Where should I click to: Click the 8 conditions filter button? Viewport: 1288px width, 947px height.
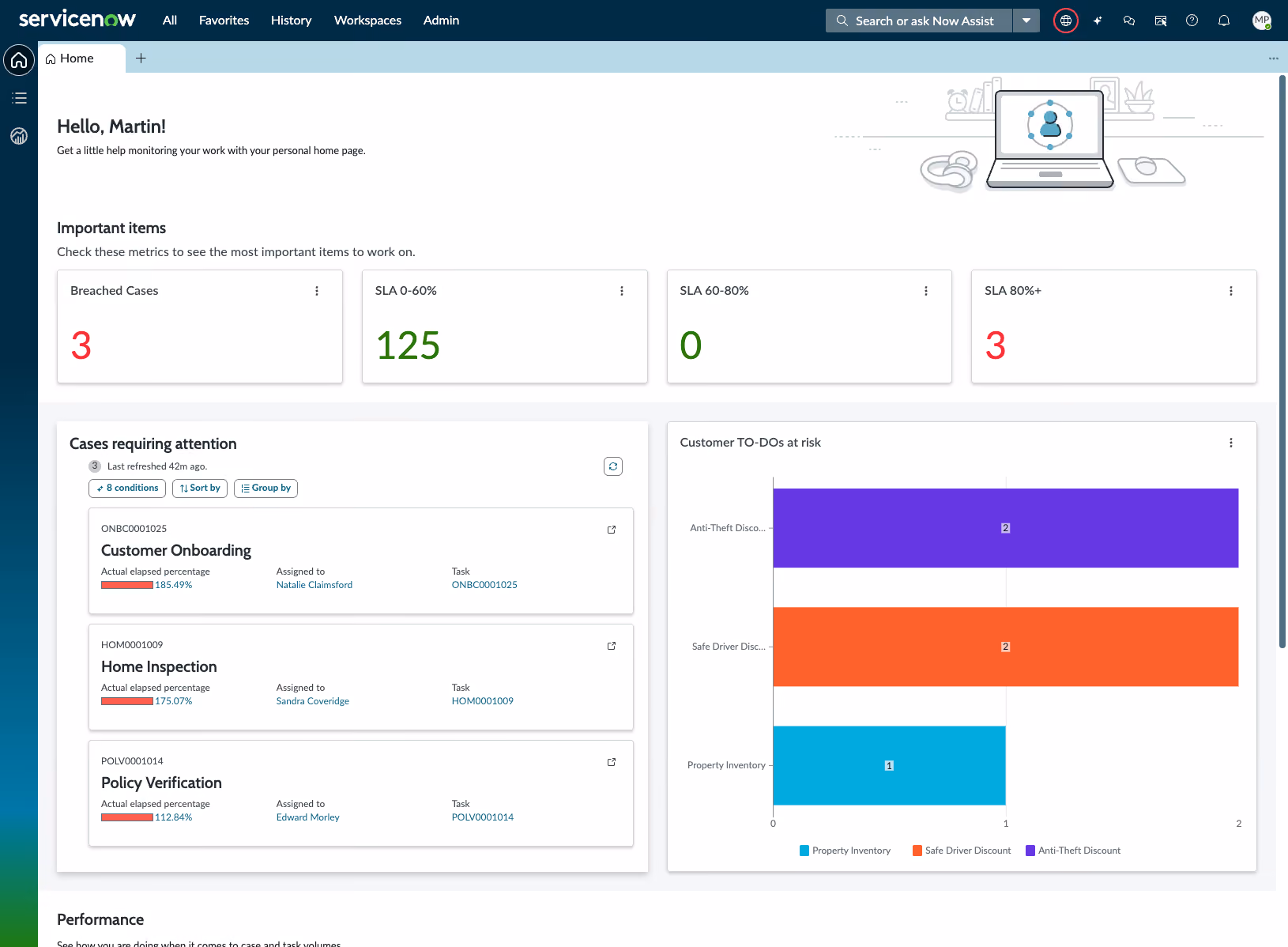click(x=127, y=489)
